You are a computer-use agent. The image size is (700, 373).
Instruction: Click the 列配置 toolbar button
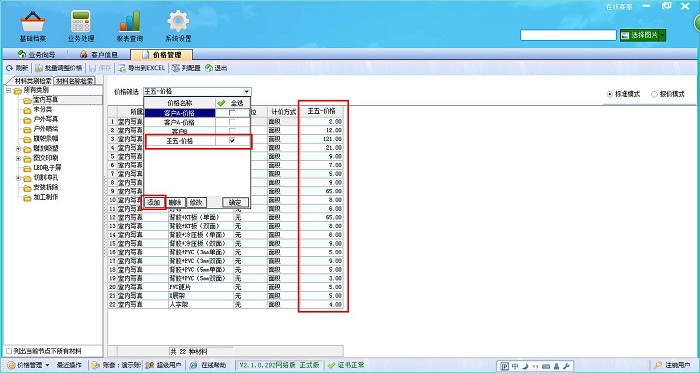click(186, 68)
